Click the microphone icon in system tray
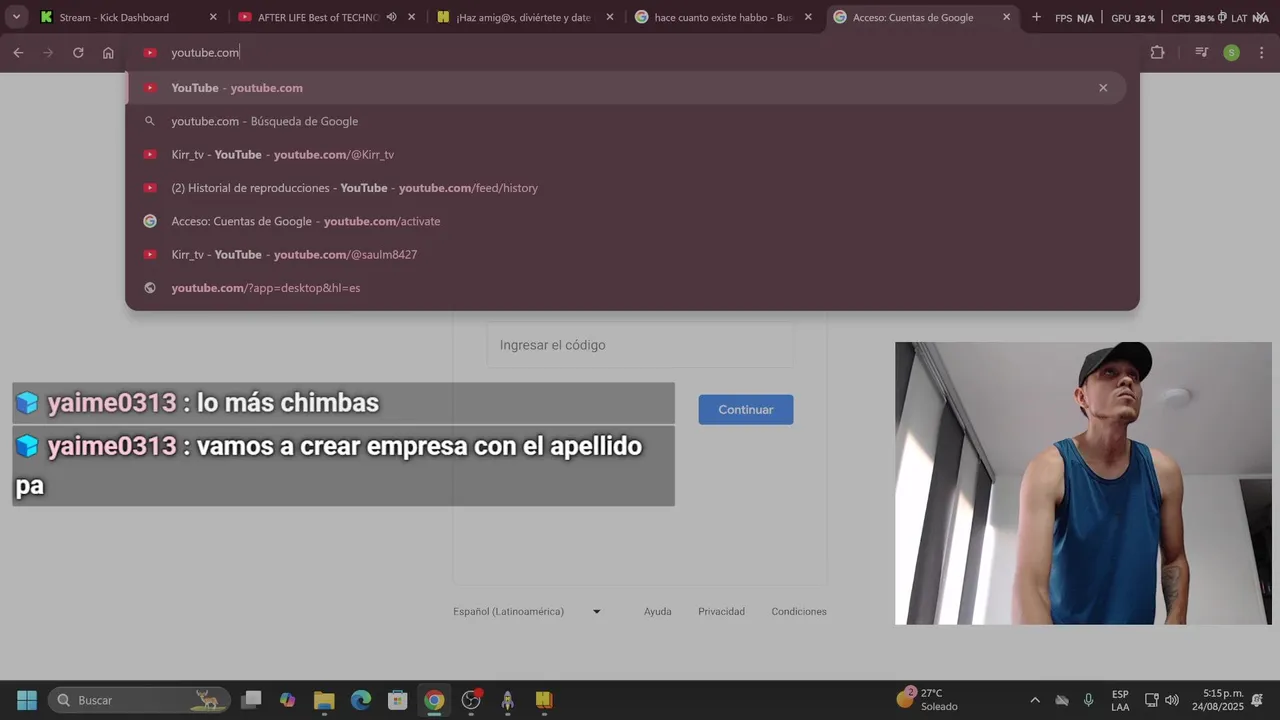Screen dimensions: 1280x720 (1089, 700)
